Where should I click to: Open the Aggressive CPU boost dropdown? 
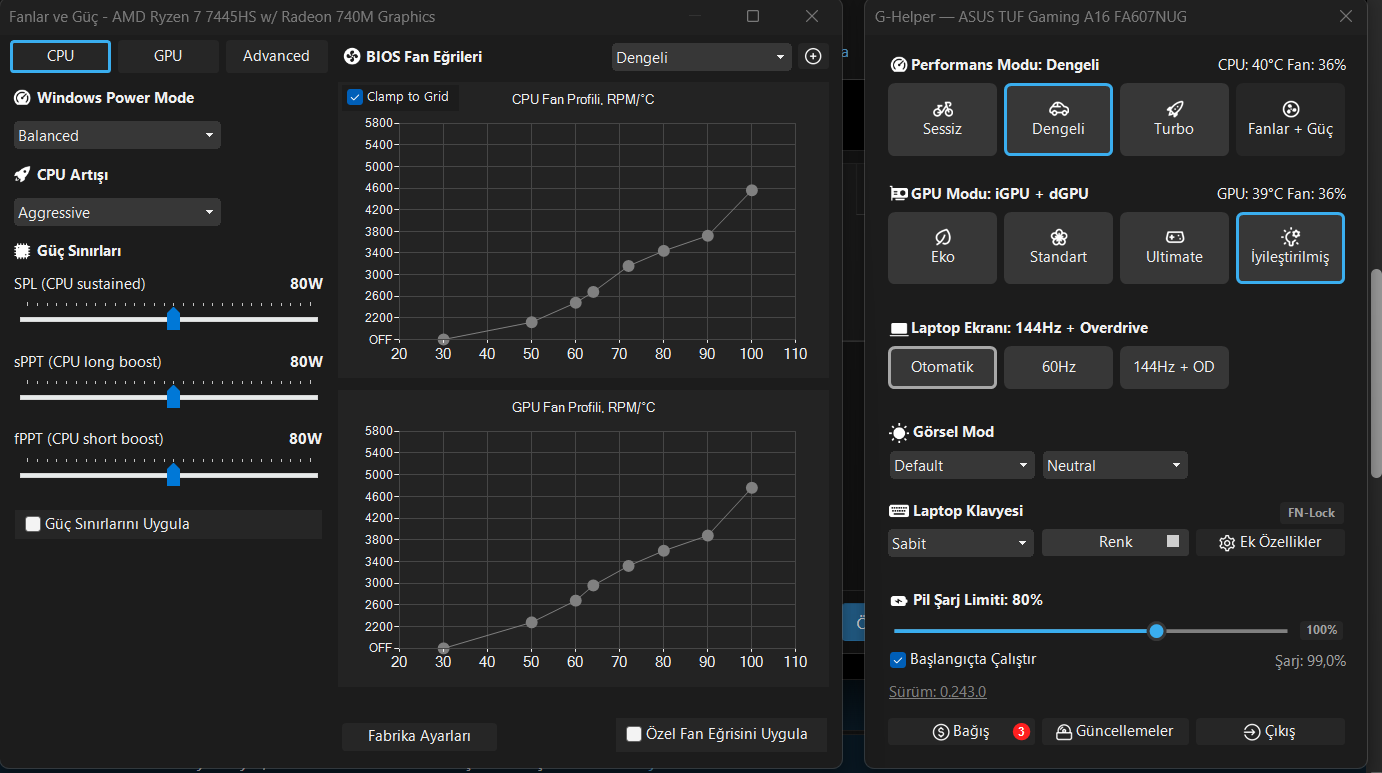tap(117, 212)
